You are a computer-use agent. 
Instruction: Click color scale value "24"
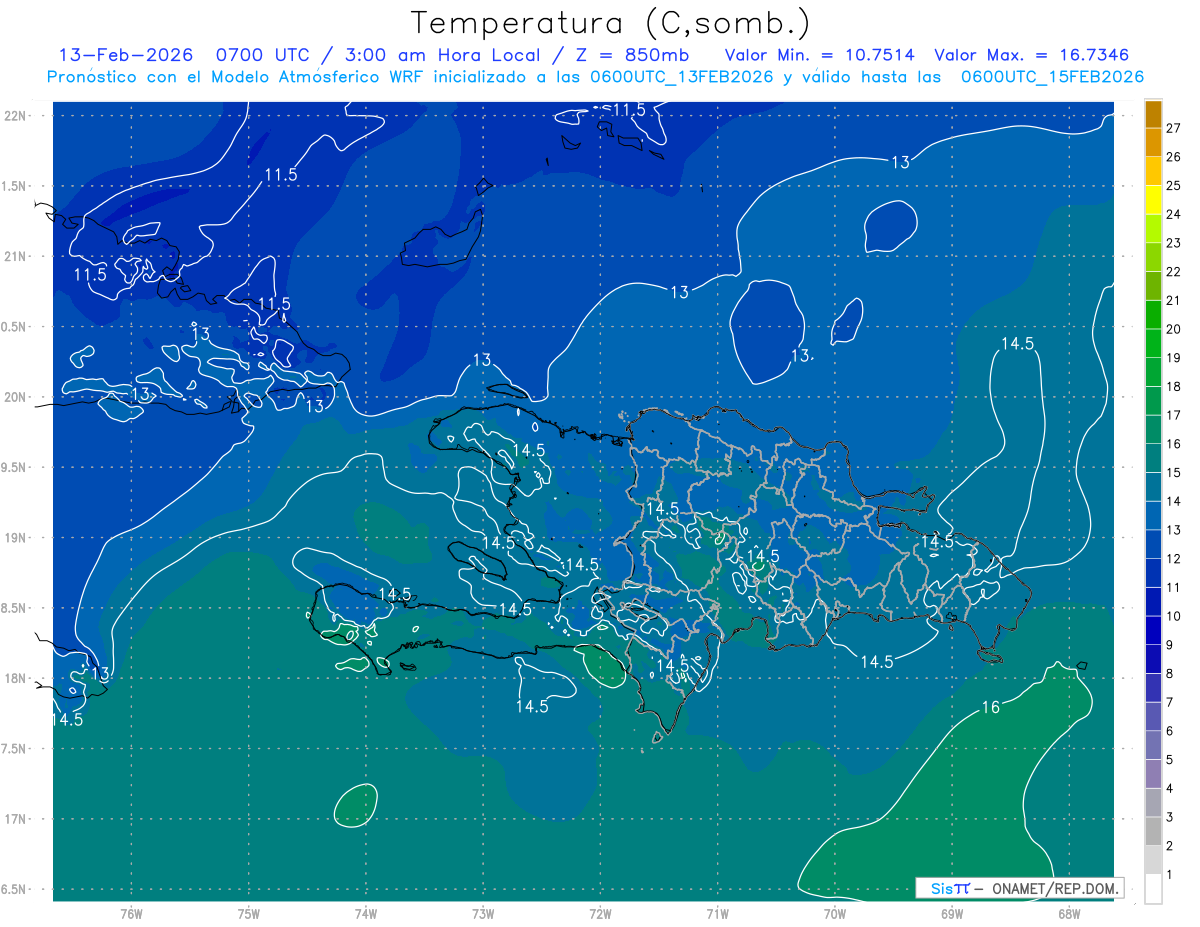point(1174,214)
